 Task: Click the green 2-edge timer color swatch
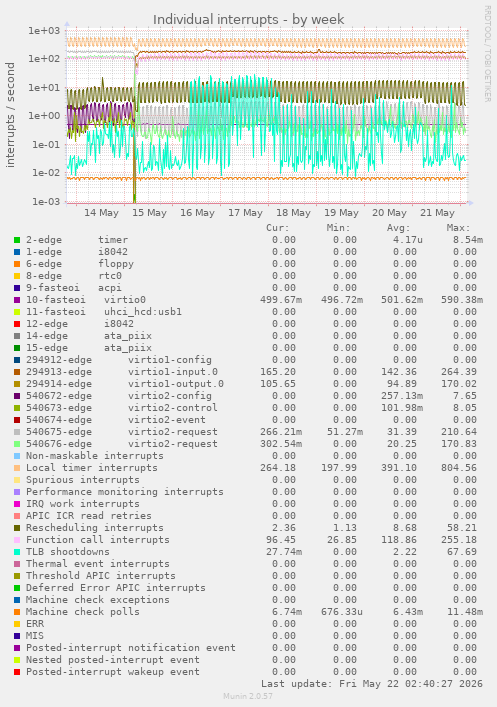coord(17,240)
